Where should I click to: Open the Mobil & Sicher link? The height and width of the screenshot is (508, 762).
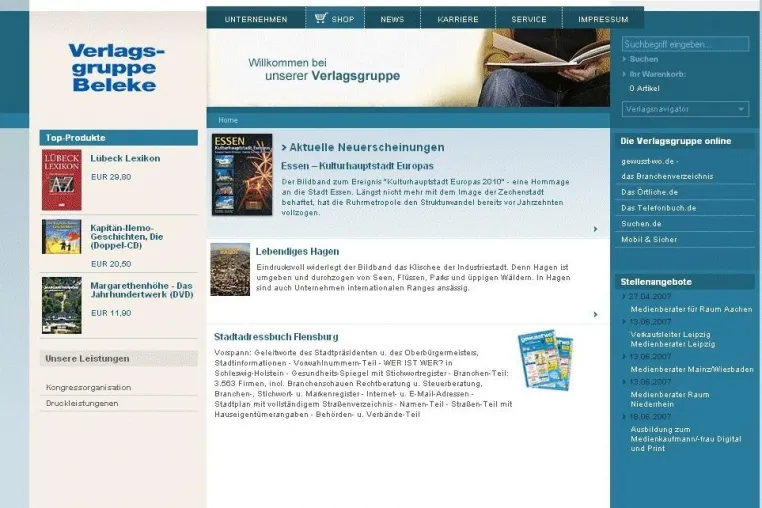coord(649,240)
